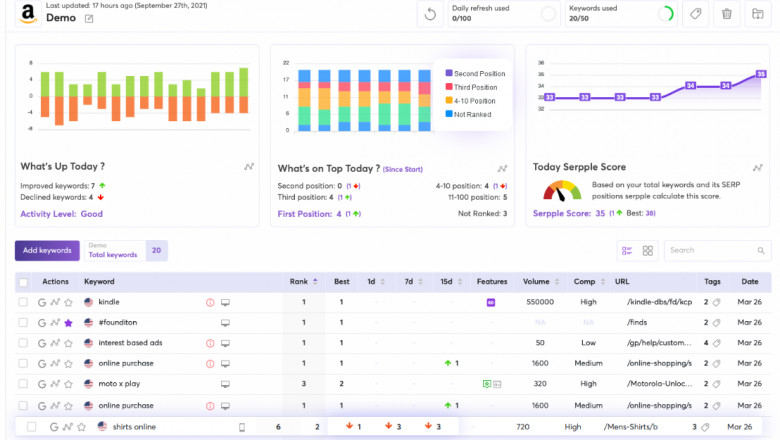Tick the checkbox for kindle row

[x=23, y=302]
